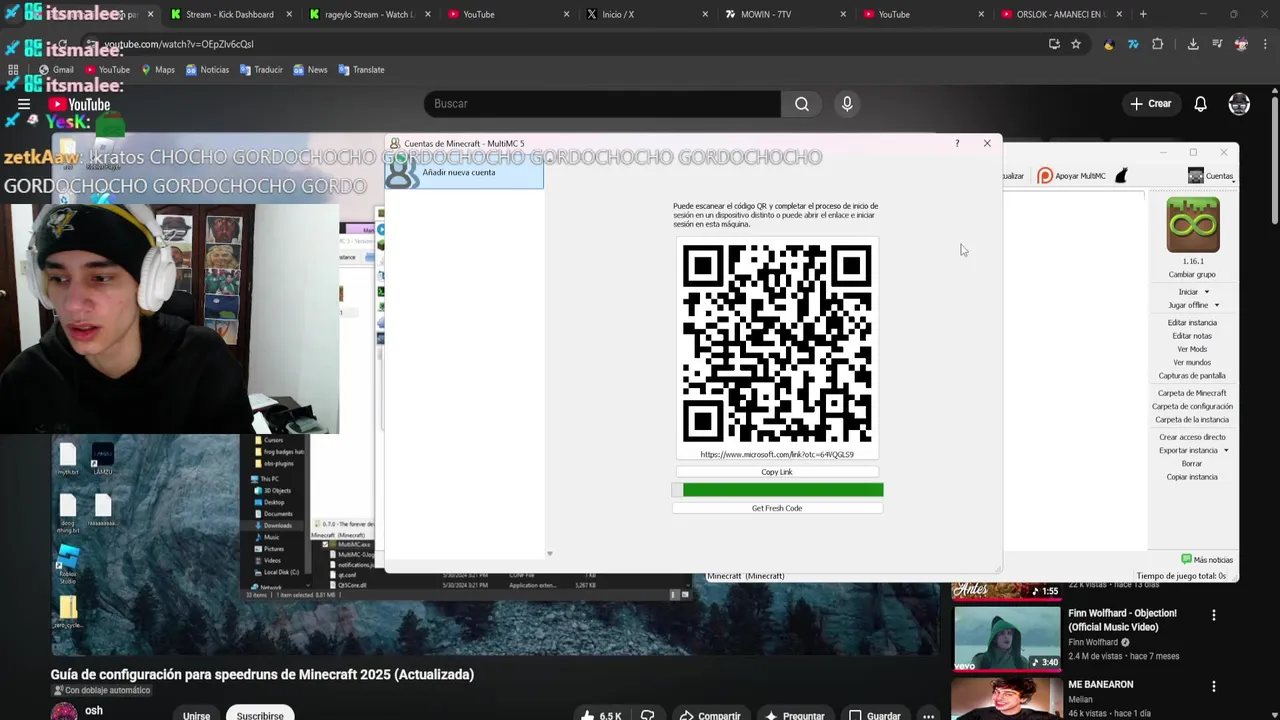The image size is (1280, 720).
Task: Open the browser install app icon
Action: (x=1054, y=44)
